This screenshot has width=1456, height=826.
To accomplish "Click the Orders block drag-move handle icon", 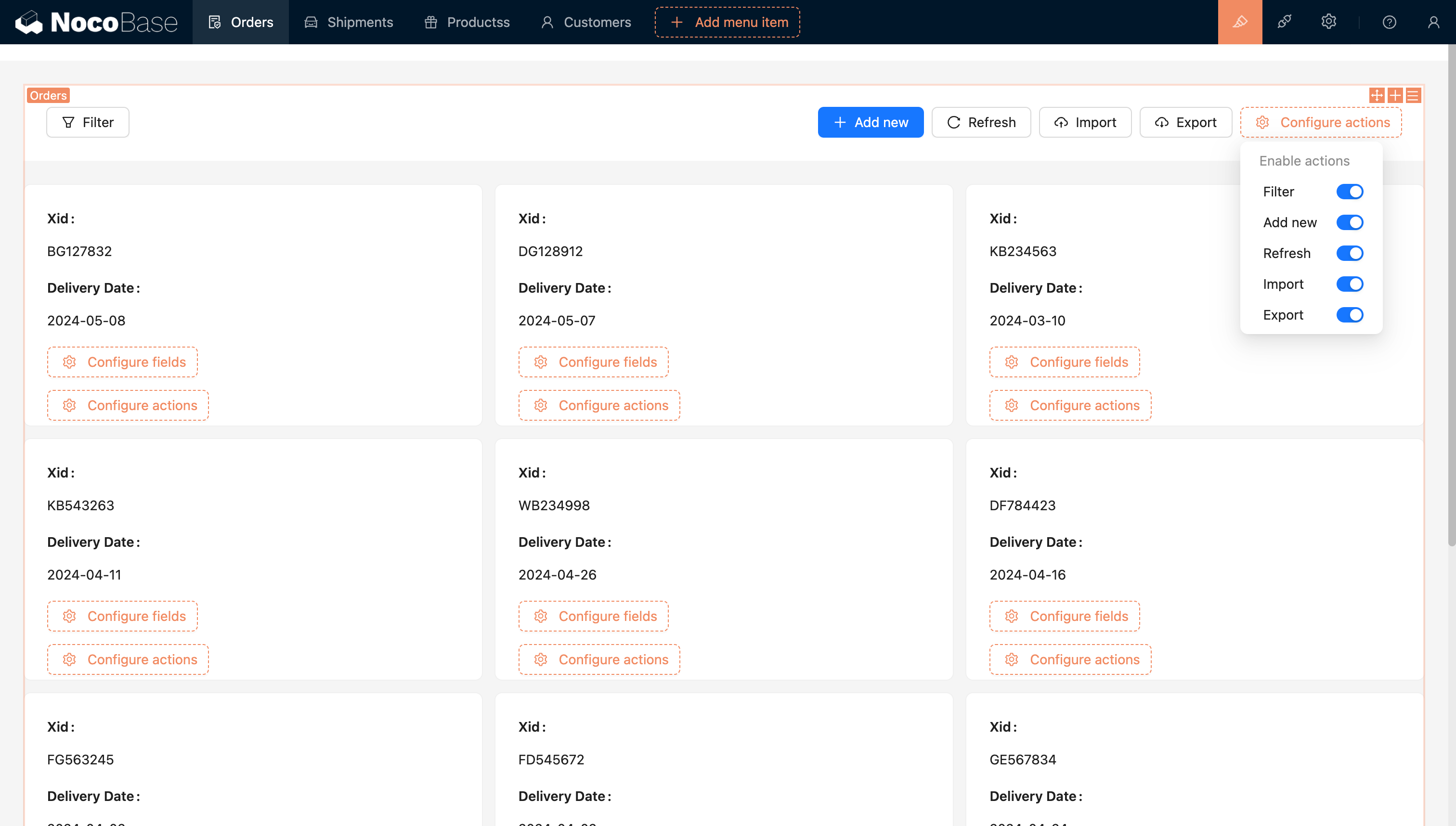I will [x=1377, y=95].
